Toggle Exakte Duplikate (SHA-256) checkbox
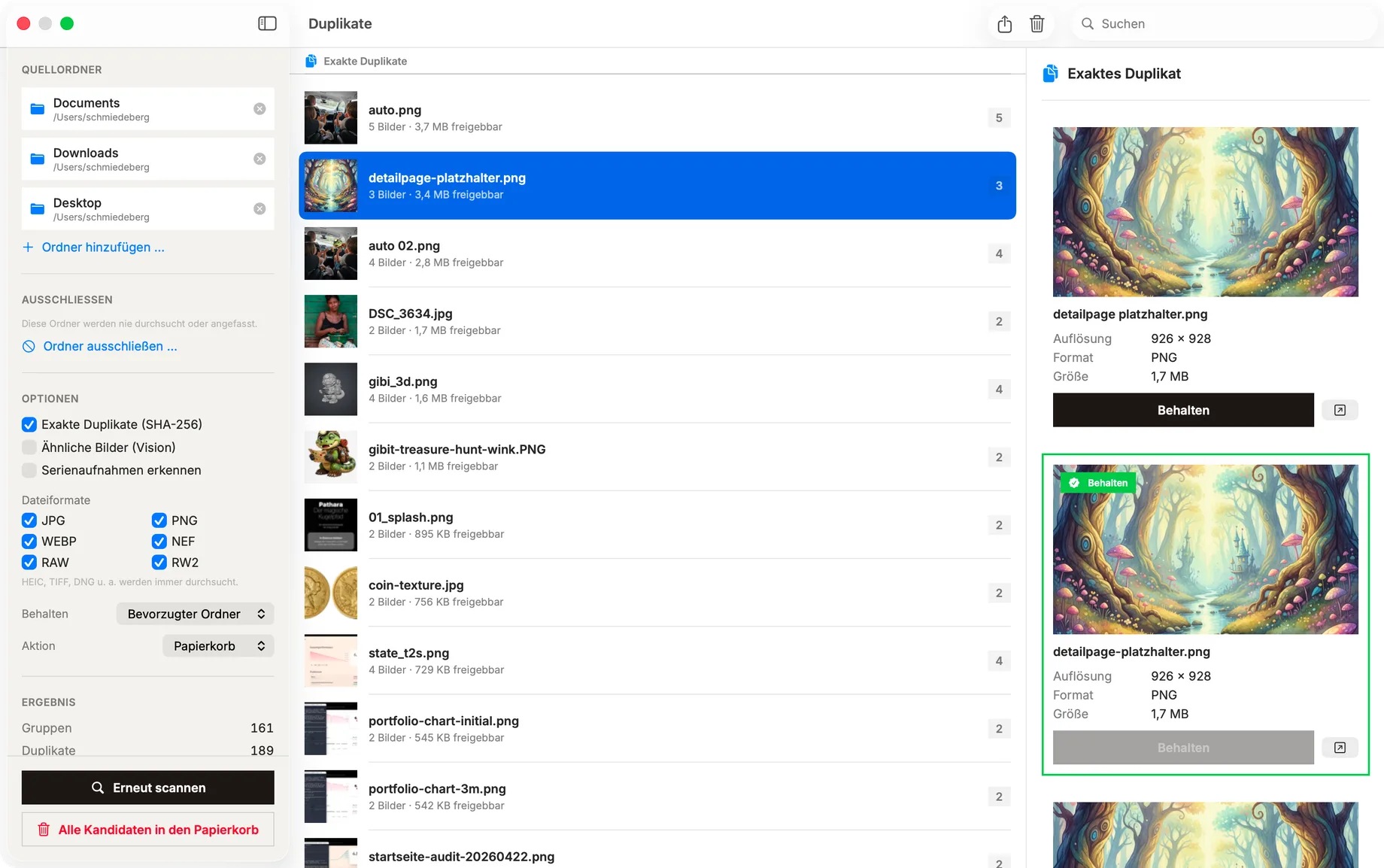 (x=29, y=424)
